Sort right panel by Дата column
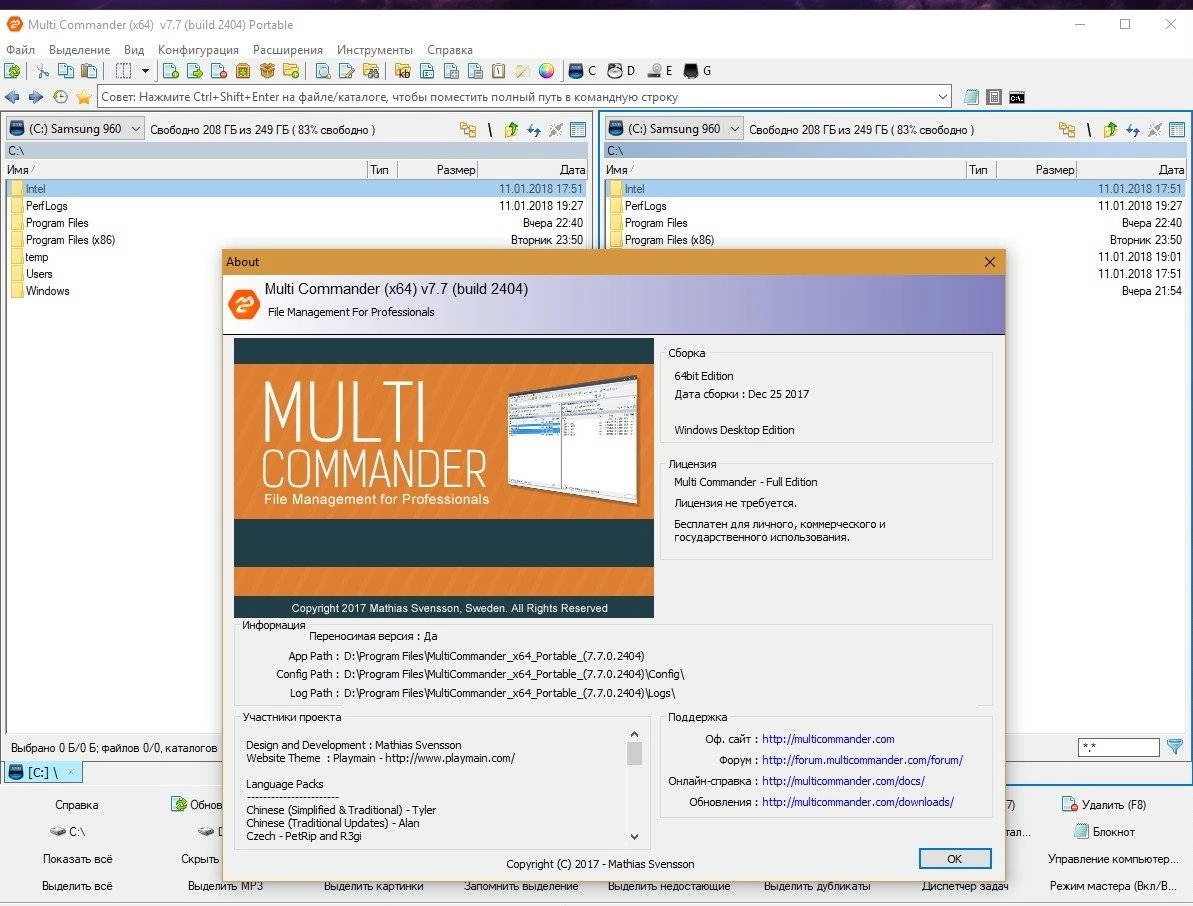Viewport: 1193px width, 906px height. tap(1131, 170)
